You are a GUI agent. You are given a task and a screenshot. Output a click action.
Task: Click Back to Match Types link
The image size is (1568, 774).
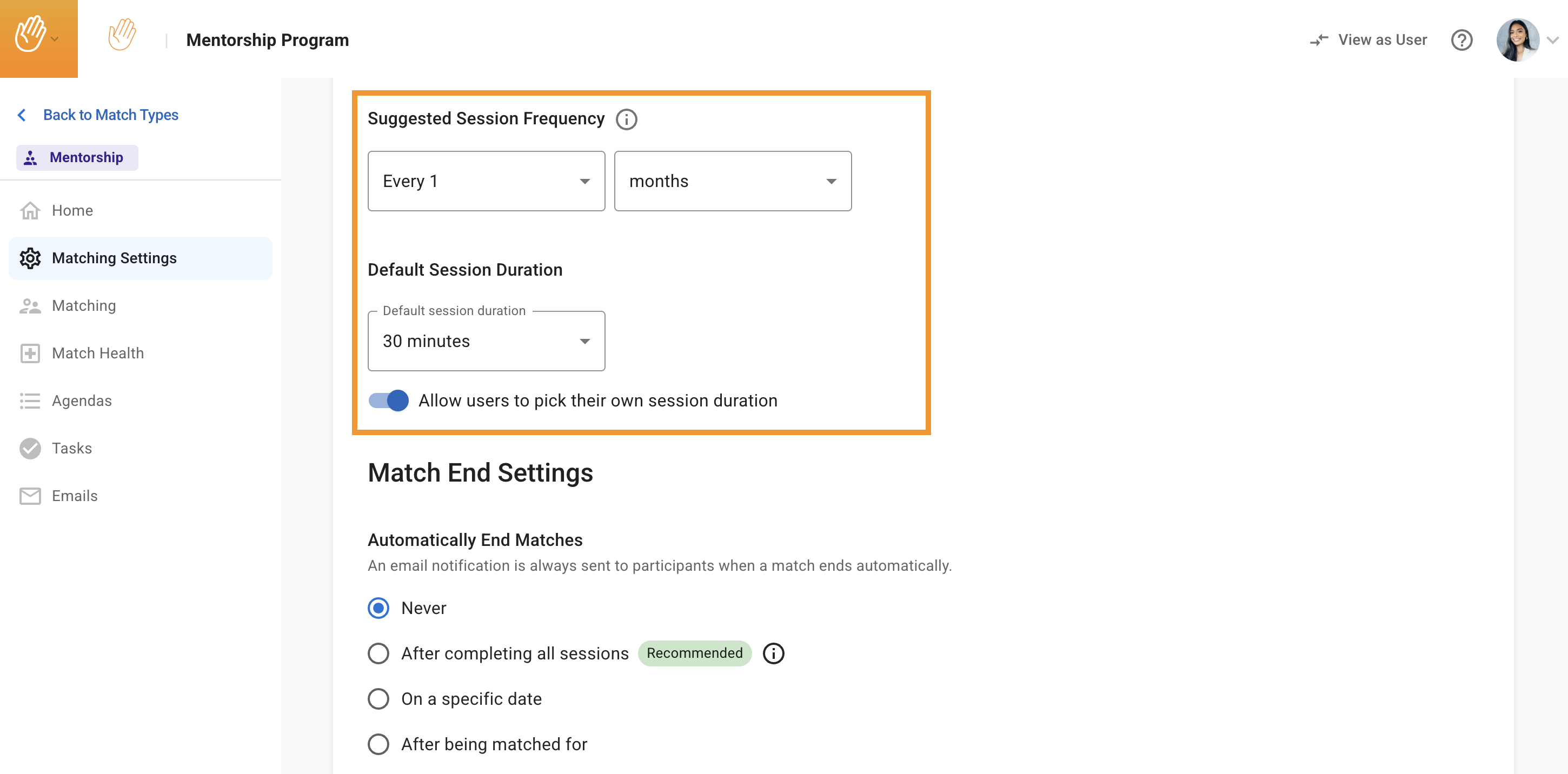[110, 115]
